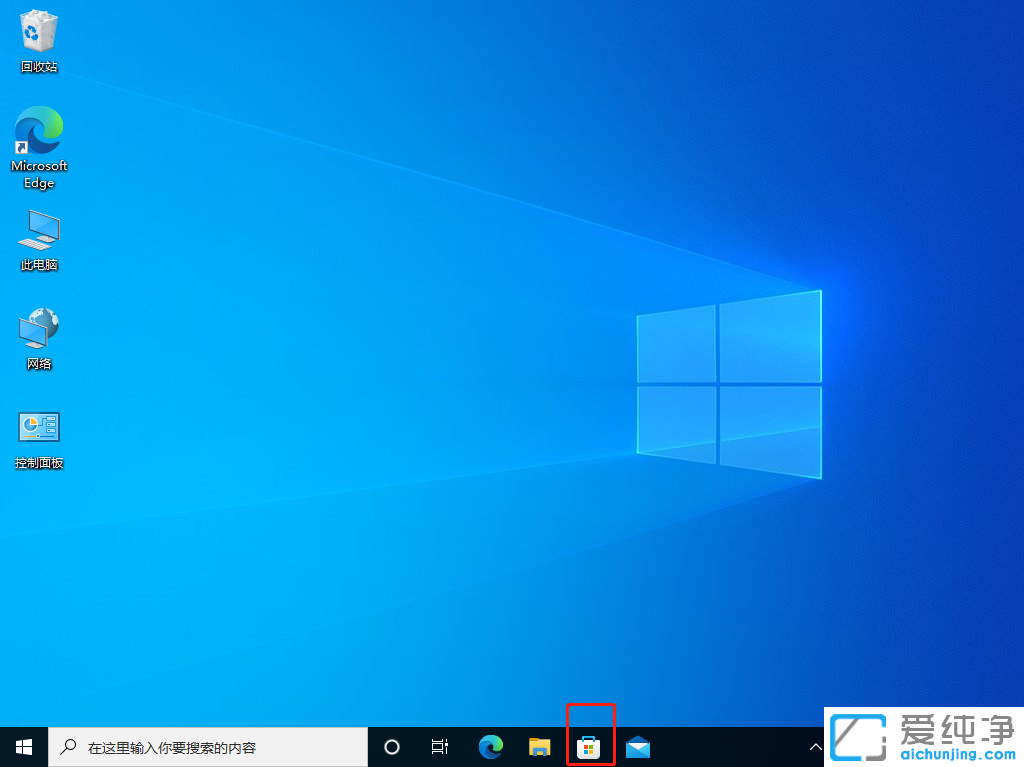Open the 网络 desktop icon
This screenshot has width=1024, height=767.
tap(38, 330)
